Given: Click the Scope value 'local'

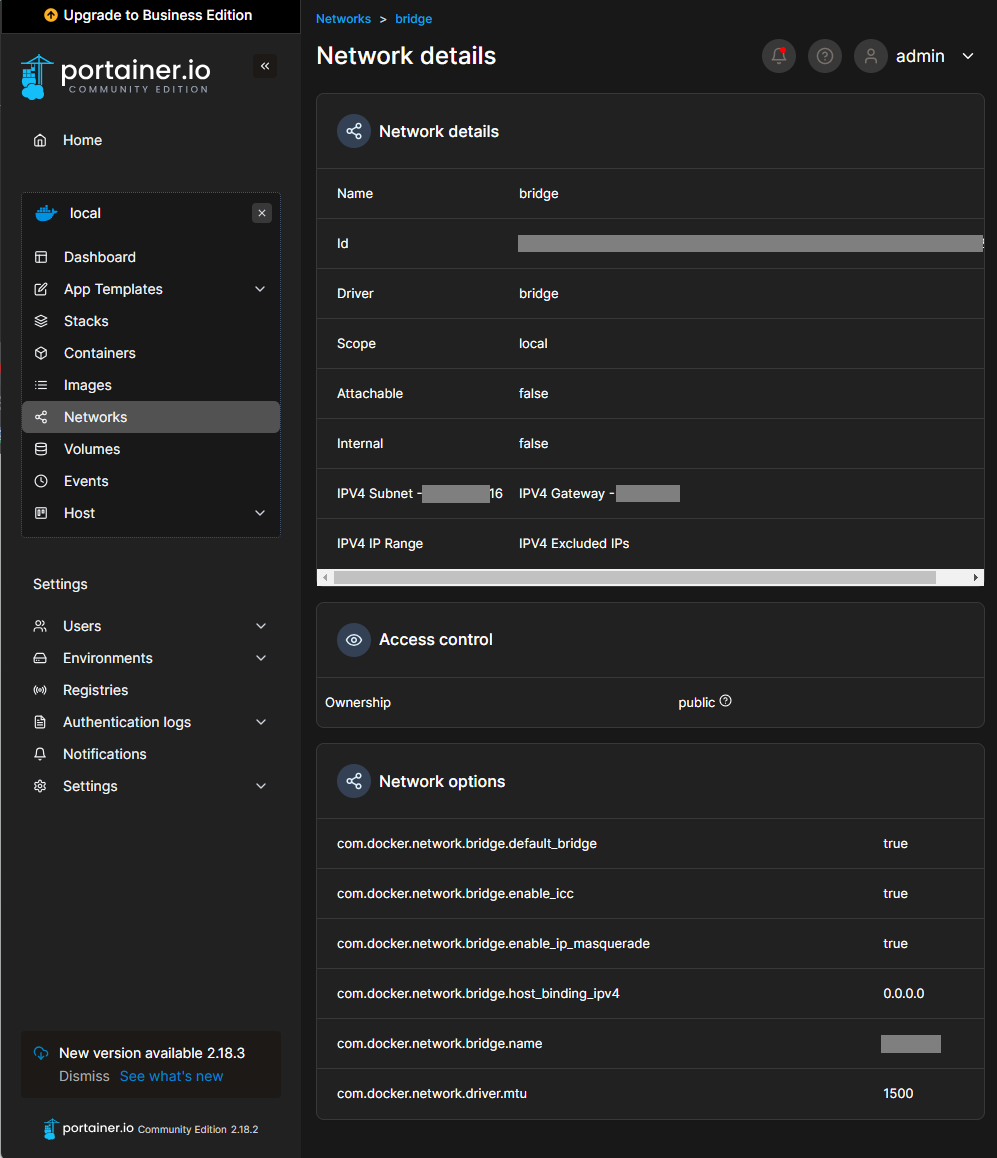Looking at the screenshot, I should tap(533, 343).
